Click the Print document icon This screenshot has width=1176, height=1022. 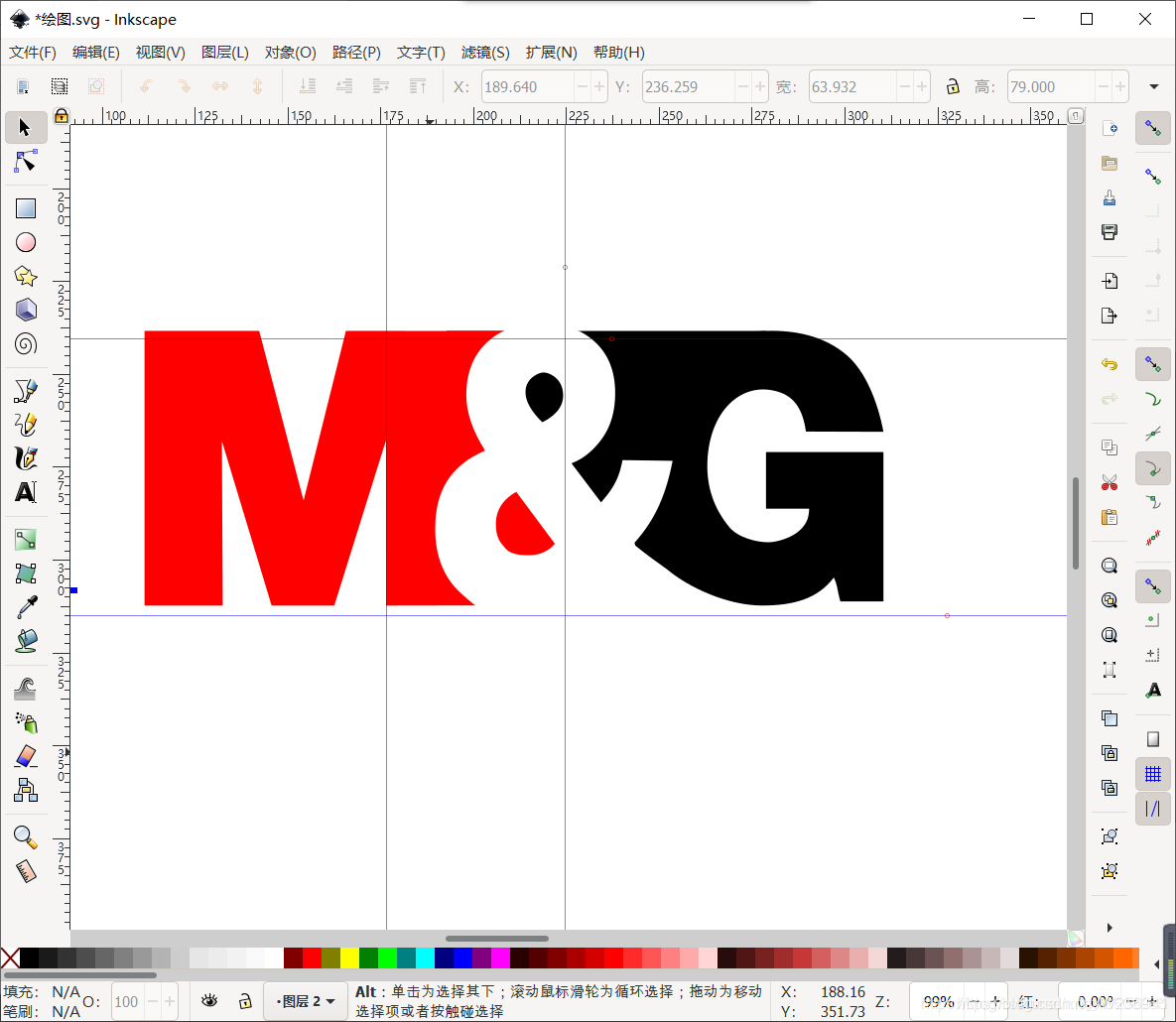coord(1110,232)
